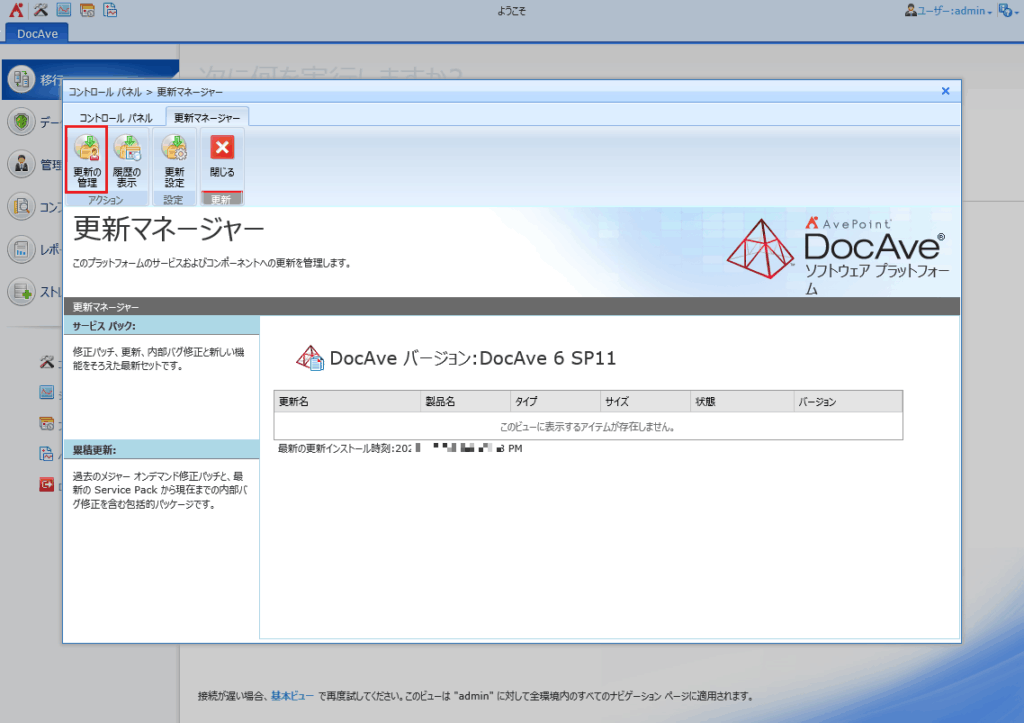Open 履歴の表示 (View History) in the ribbon
Screen dimensions: 1024x723
click(127, 160)
